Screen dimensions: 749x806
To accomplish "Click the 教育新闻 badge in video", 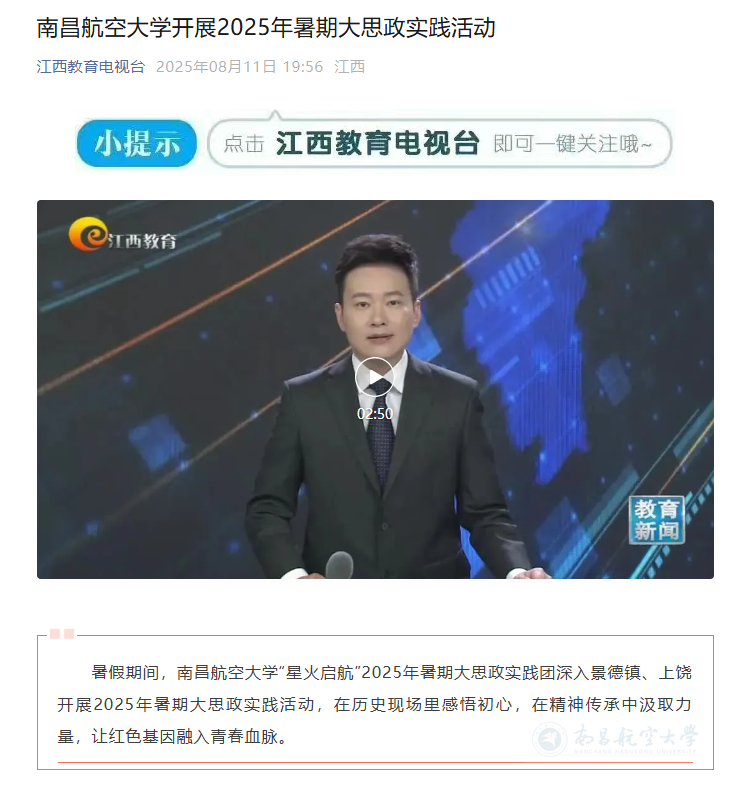I will click(656, 520).
